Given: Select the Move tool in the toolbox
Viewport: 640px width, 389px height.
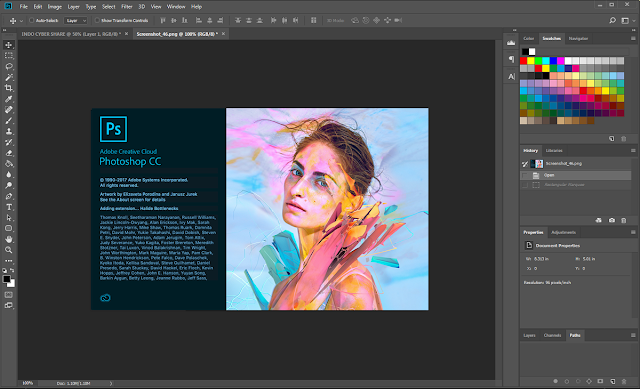Looking at the screenshot, I should pos(9,45).
